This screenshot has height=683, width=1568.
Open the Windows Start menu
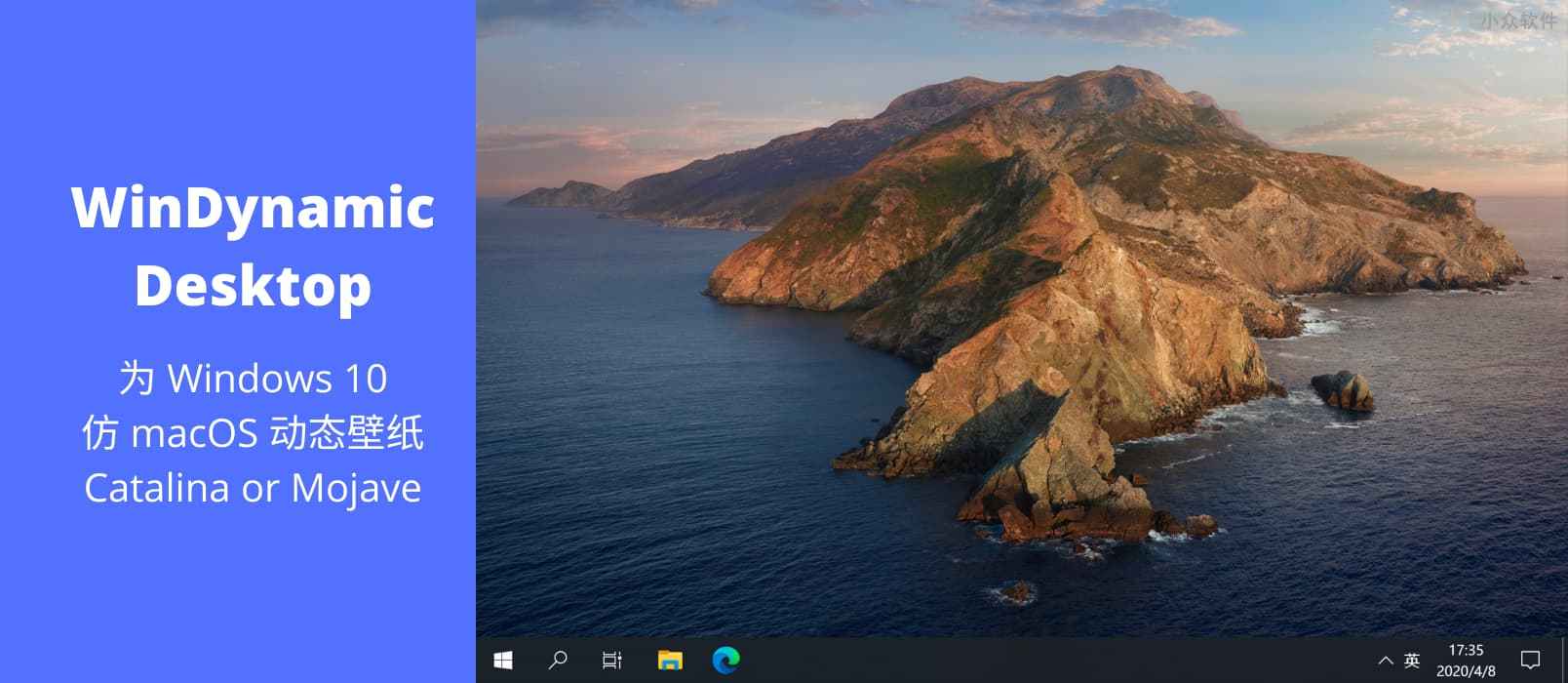point(503,661)
